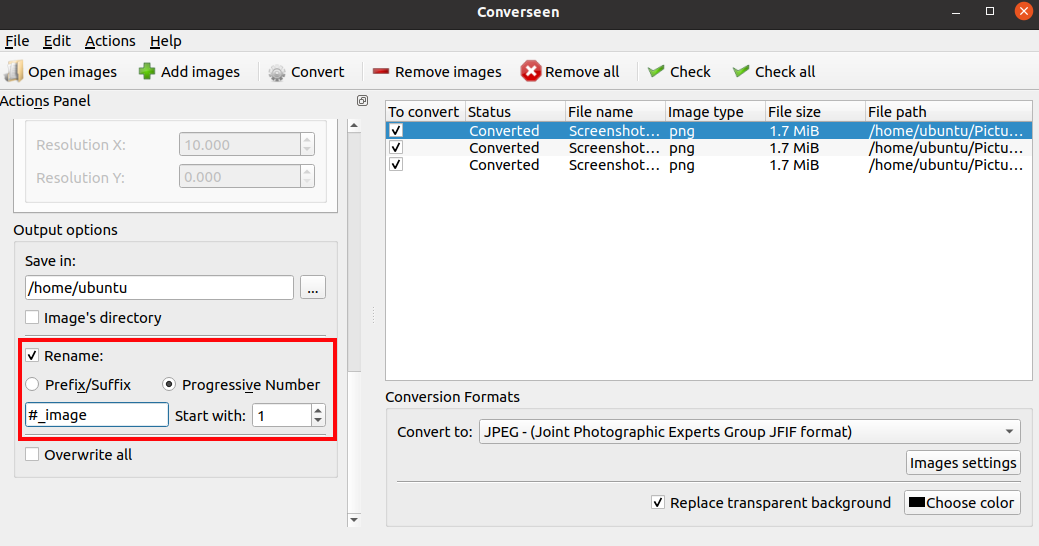Open the Help menu
The image size is (1039, 546).
coord(166,41)
